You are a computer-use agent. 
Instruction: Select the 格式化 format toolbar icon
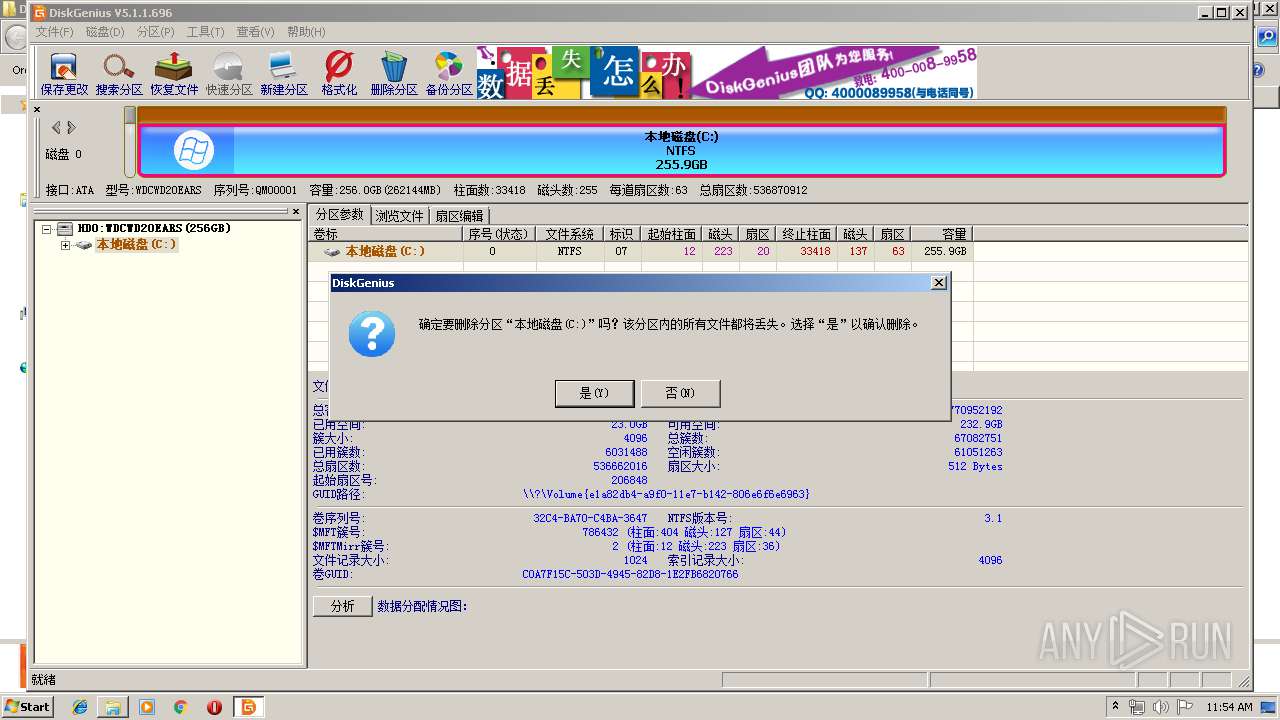339,73
